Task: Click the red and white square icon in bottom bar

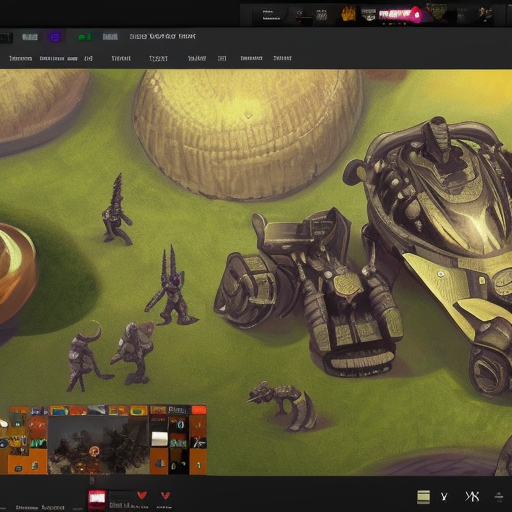Action: pyautogui.click(x=97, y=499)
